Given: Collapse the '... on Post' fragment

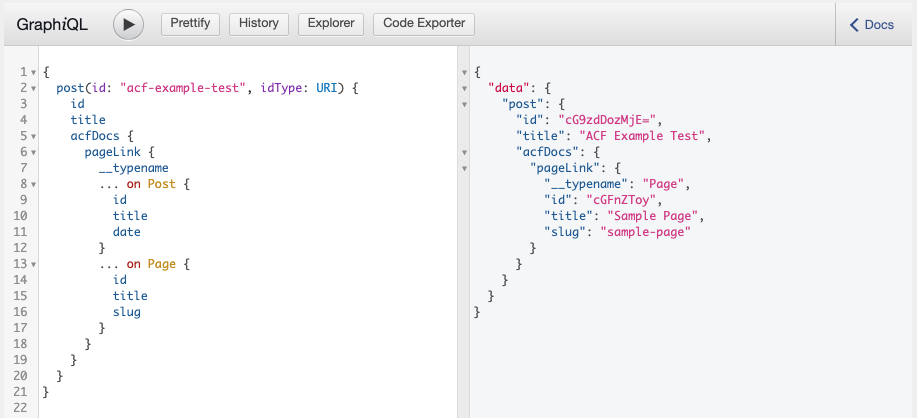Looking at the screenshot, I should [x=34, y=185].
